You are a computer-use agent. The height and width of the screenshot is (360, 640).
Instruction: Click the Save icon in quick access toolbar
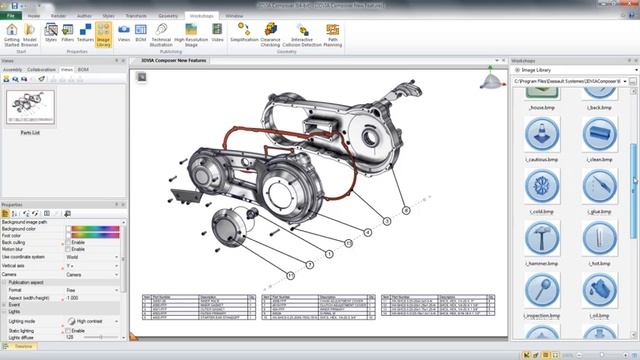click(x=15, y=6)
